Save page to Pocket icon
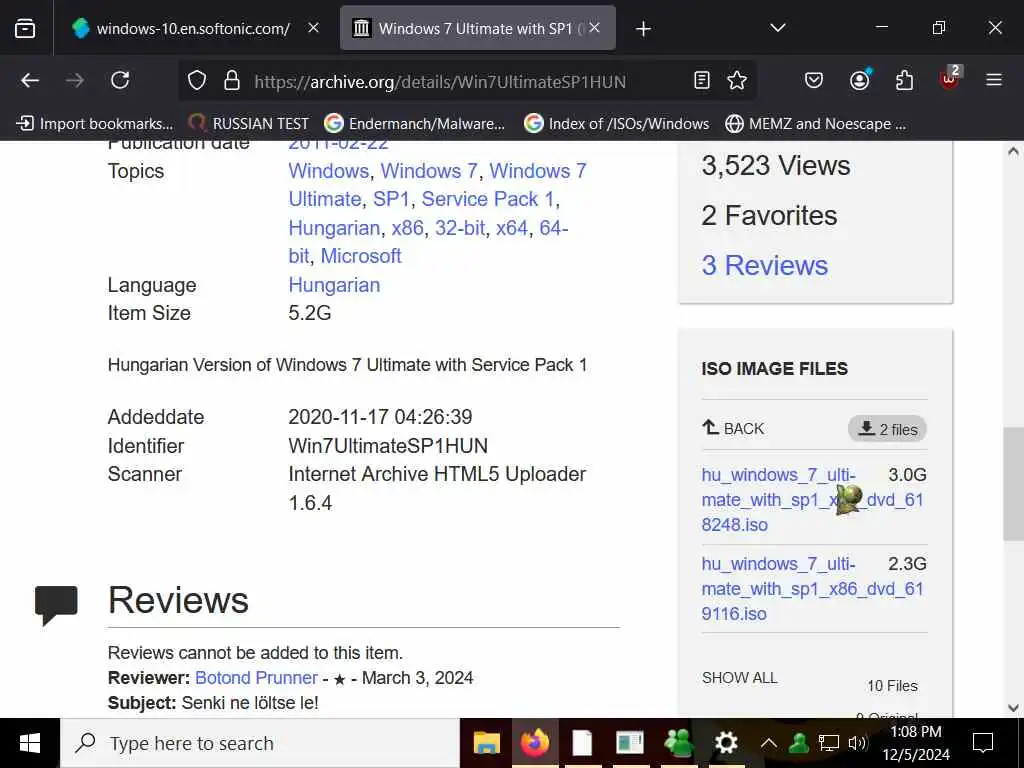Image resolution: width=1024 pixels, height=768 pixels. click(814, 80)
